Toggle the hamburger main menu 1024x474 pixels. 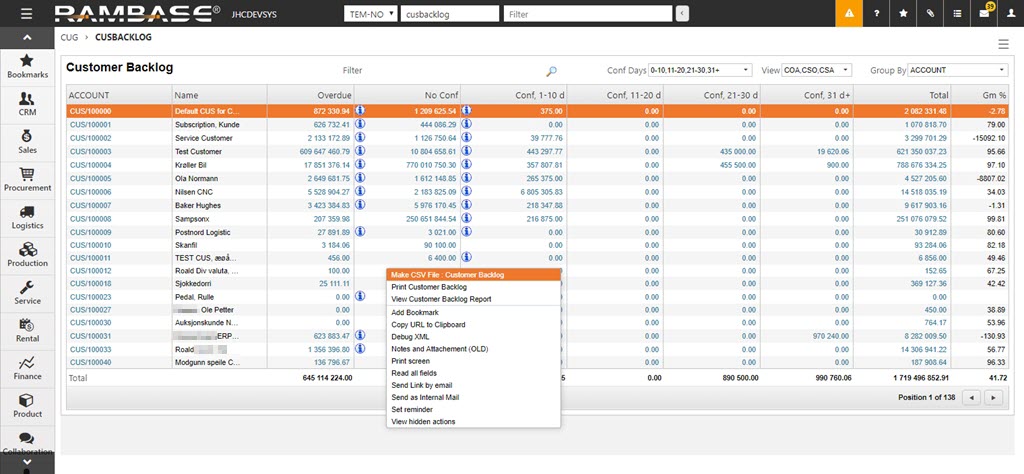pyautogui.click(x=25, y=14)
